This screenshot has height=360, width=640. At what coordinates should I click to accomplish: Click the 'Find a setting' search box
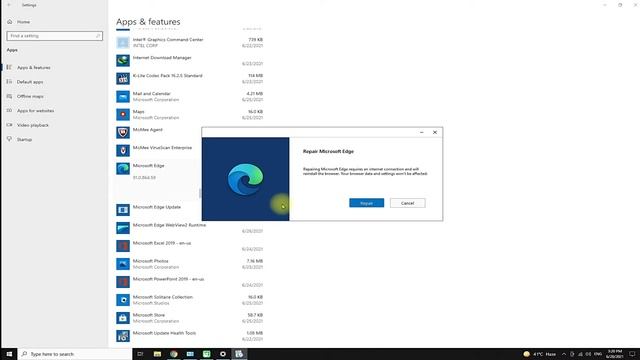54,36
